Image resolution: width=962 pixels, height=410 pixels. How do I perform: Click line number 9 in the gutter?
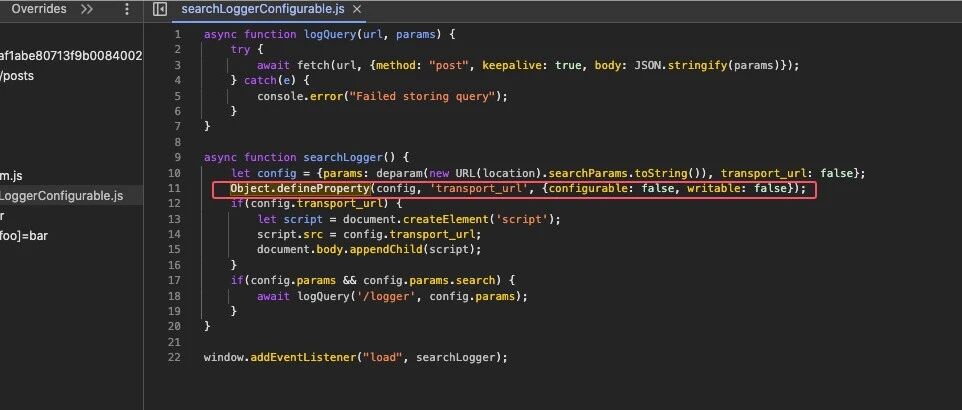point(177,158)
